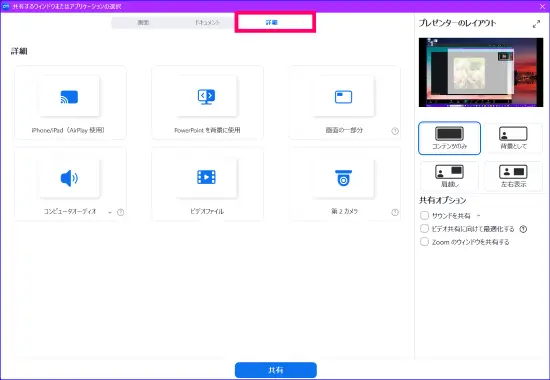Open the dropdown arrow beside サウンドを共有
Image resolution: width=550 pixels, height=380 pixels.
pos(478,215)
